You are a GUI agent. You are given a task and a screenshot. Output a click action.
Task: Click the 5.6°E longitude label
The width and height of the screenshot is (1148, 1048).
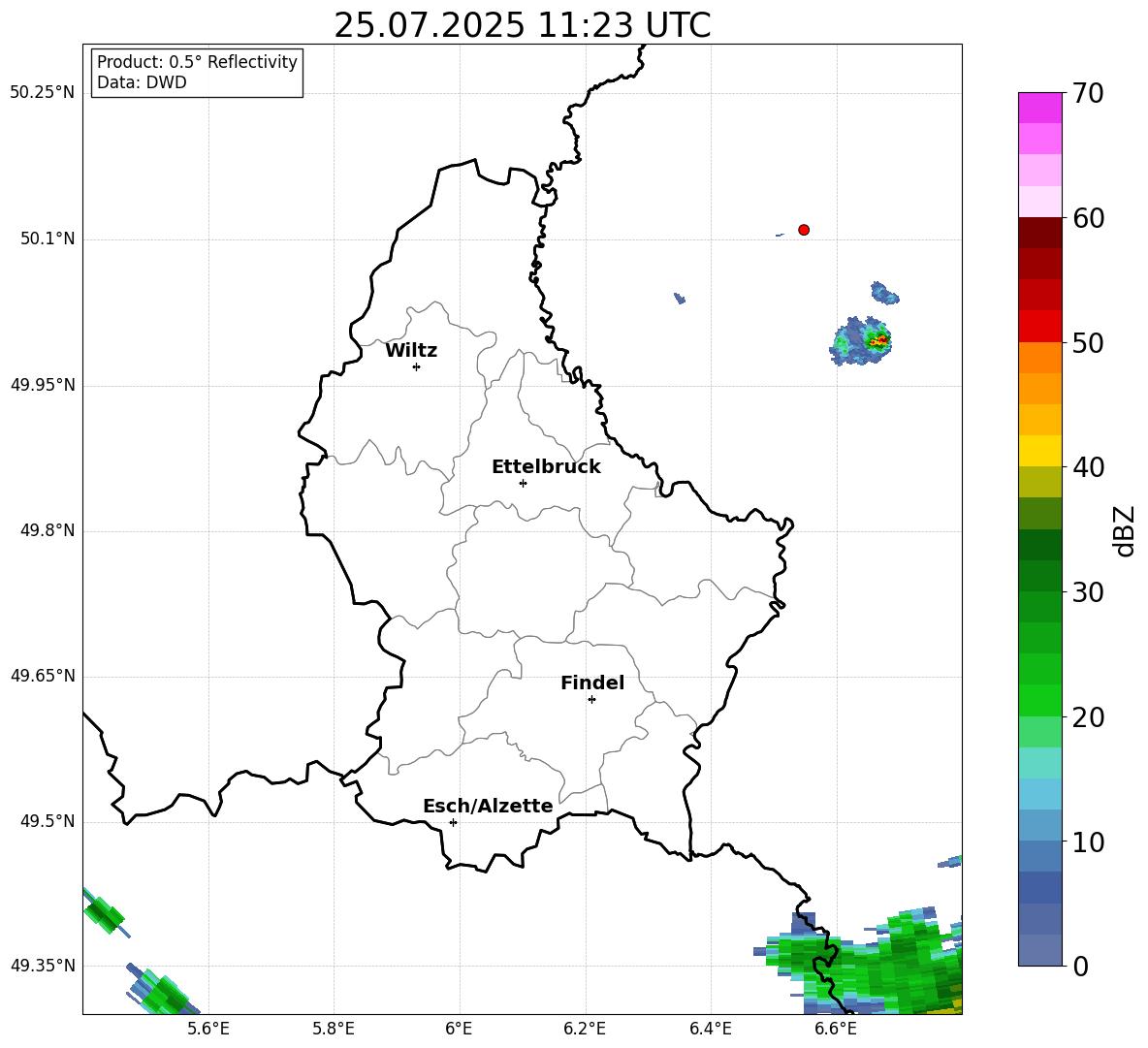[208, 1029]
